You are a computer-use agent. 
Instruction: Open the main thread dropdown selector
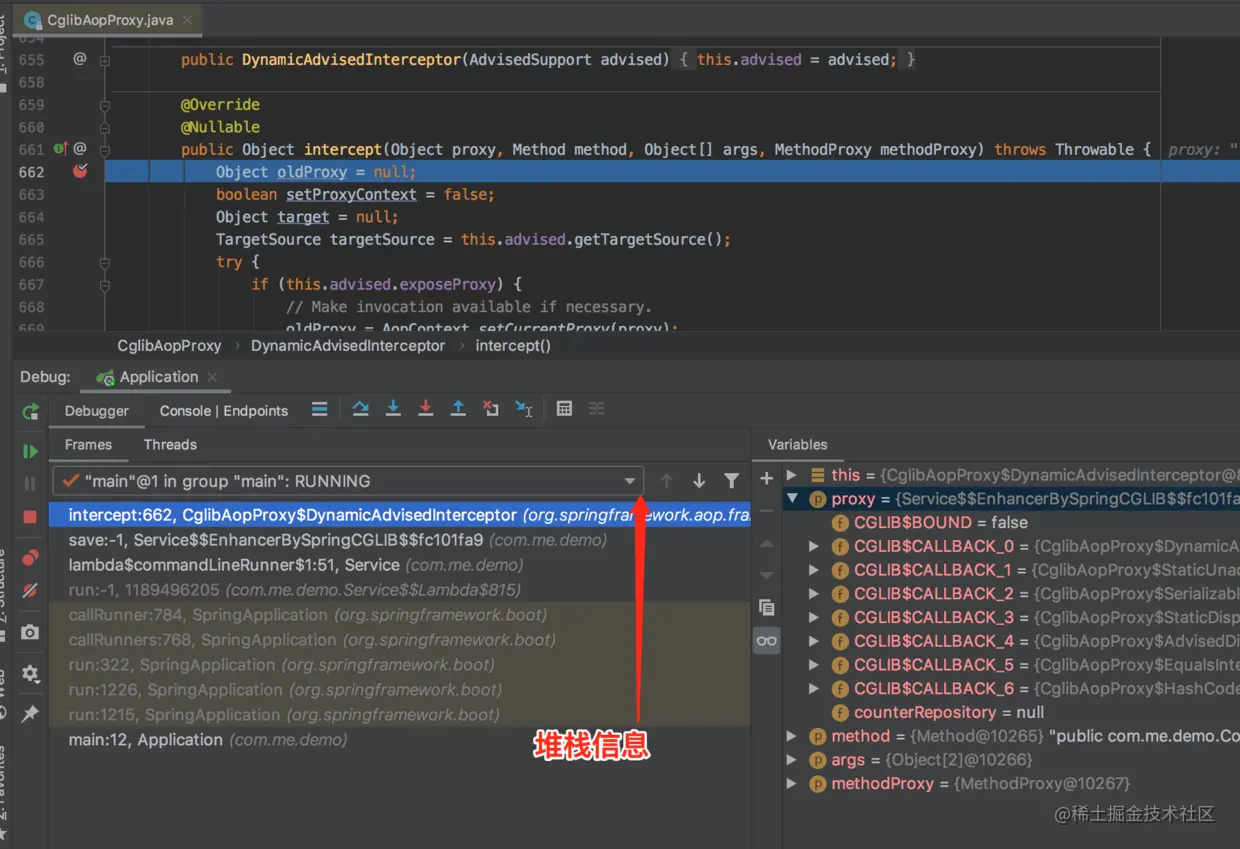629,481
